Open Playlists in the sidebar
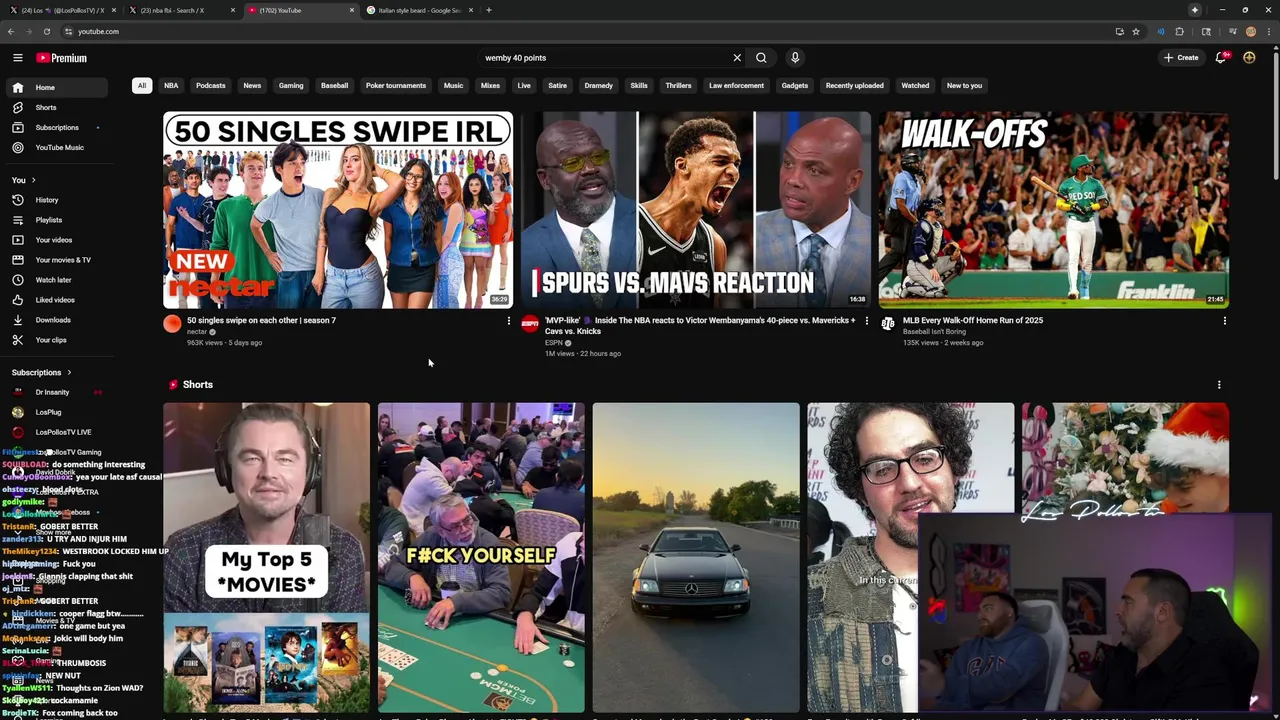The image size is (1280, 720). pyautogui.click(x=55, y=220)
